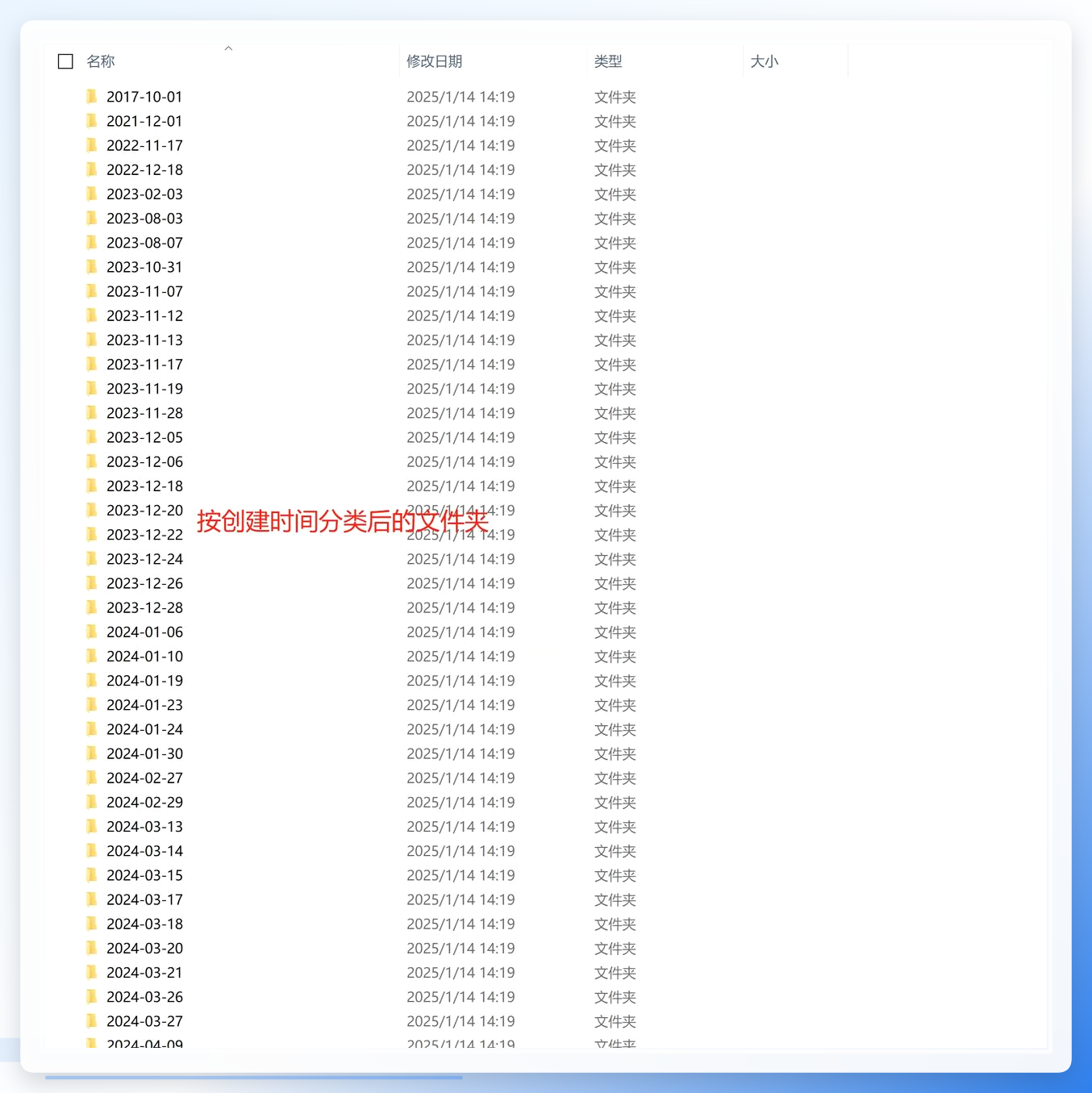1092x1093 pixels.
Task: Select folder name 2024-01-30
Action: coord(144,753)
